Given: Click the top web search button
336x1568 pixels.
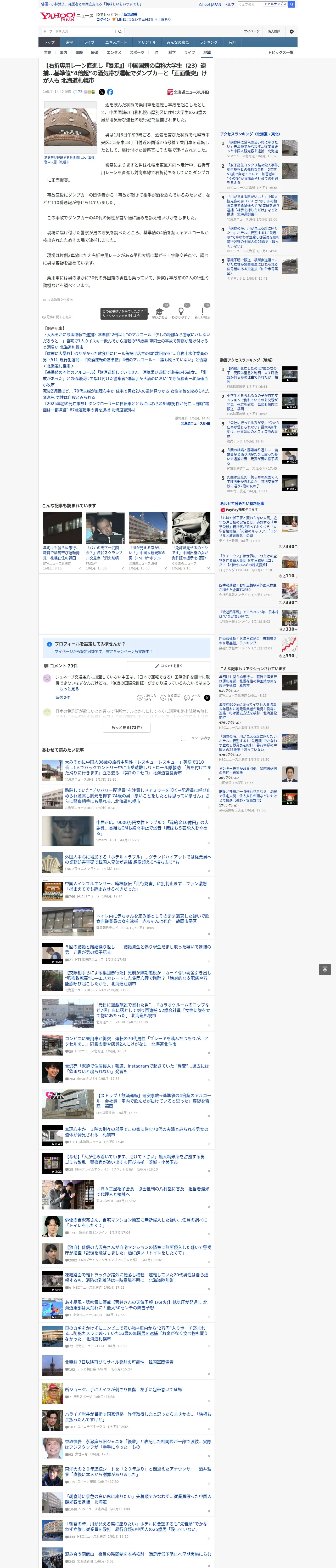Looking at the screenshot, I should pos(292,4).
